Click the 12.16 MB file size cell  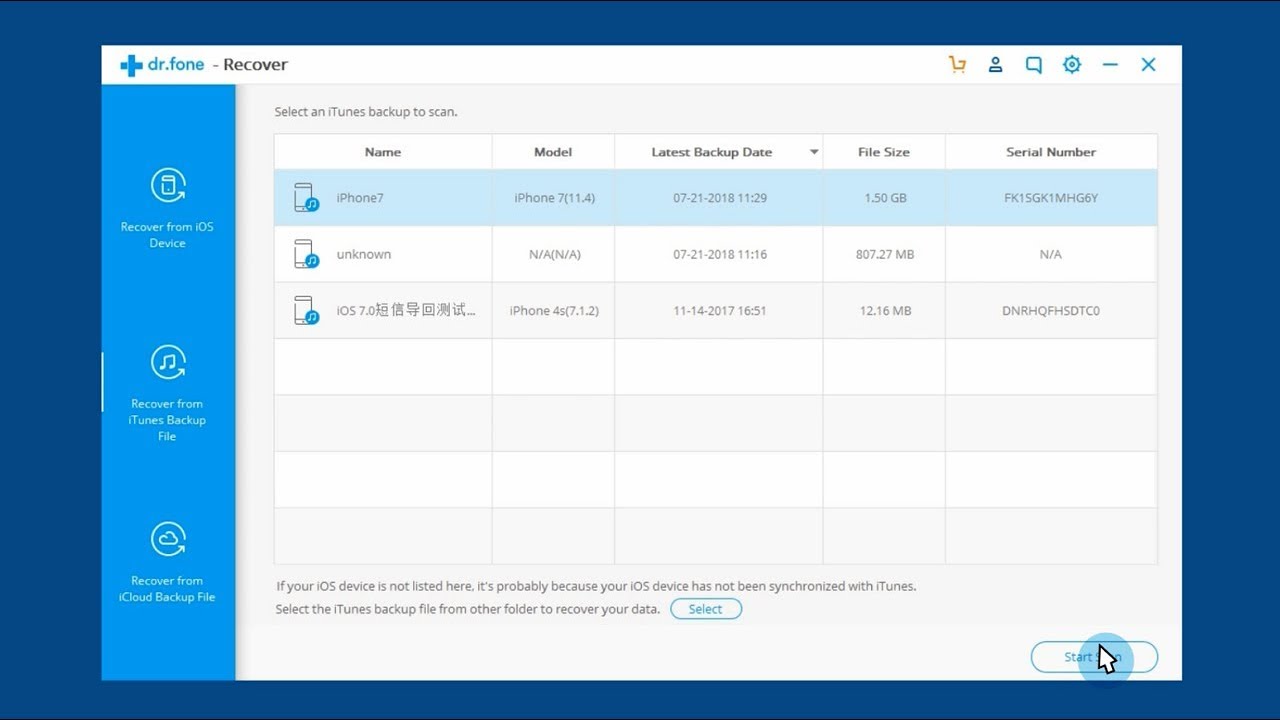tap(885, 311)
